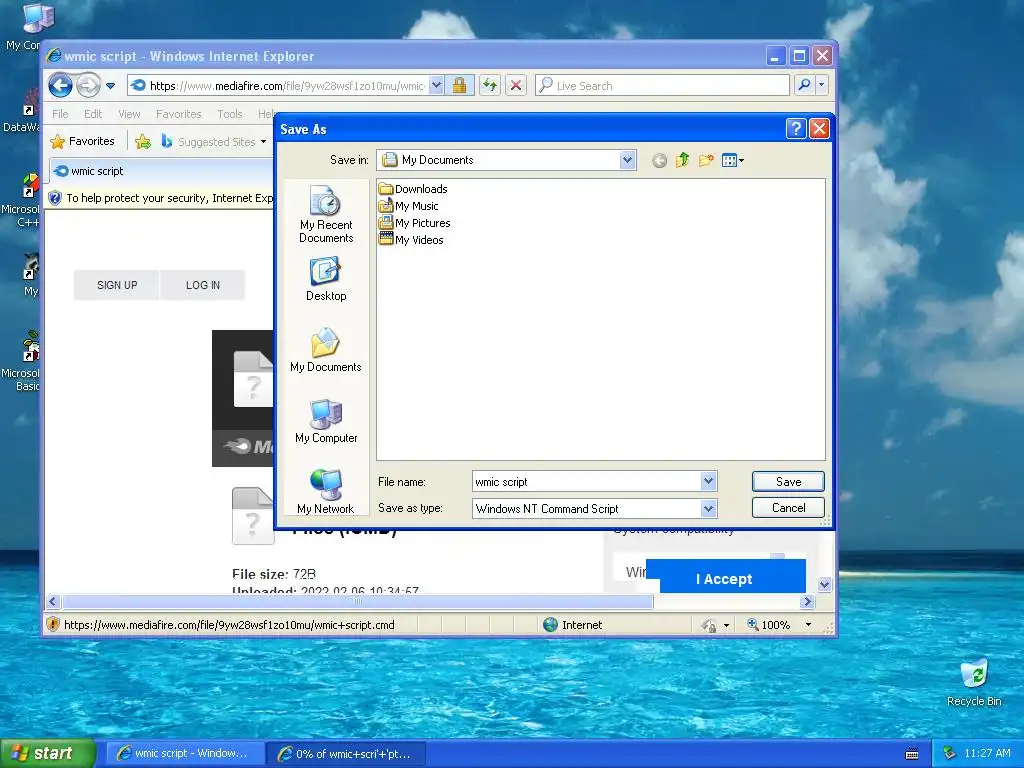Click the Forward arrow in Internet Explorer
Viewport: 1024px width, 768px height.
click(x=88, y=85)
